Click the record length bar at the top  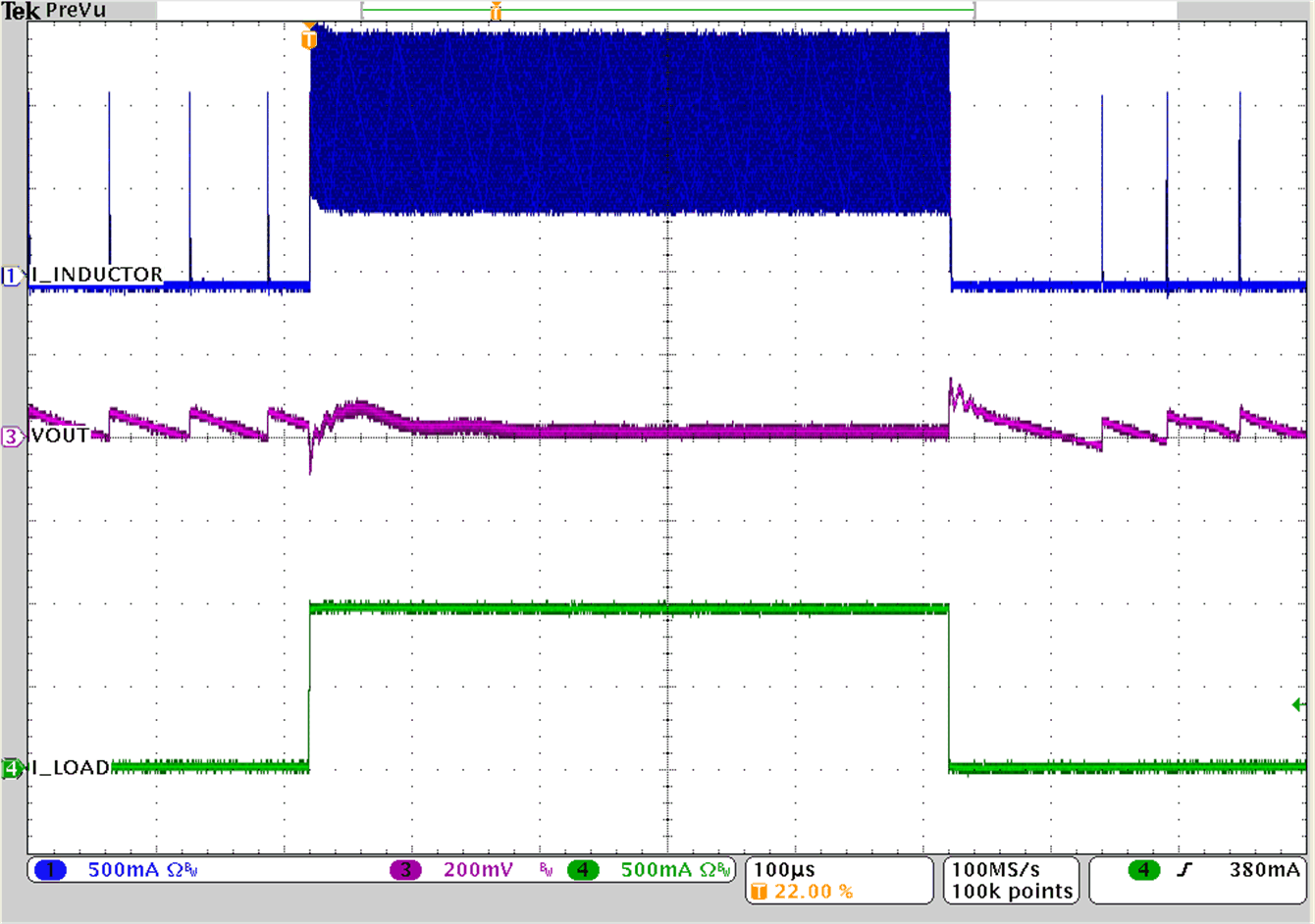tap(665, 12)
